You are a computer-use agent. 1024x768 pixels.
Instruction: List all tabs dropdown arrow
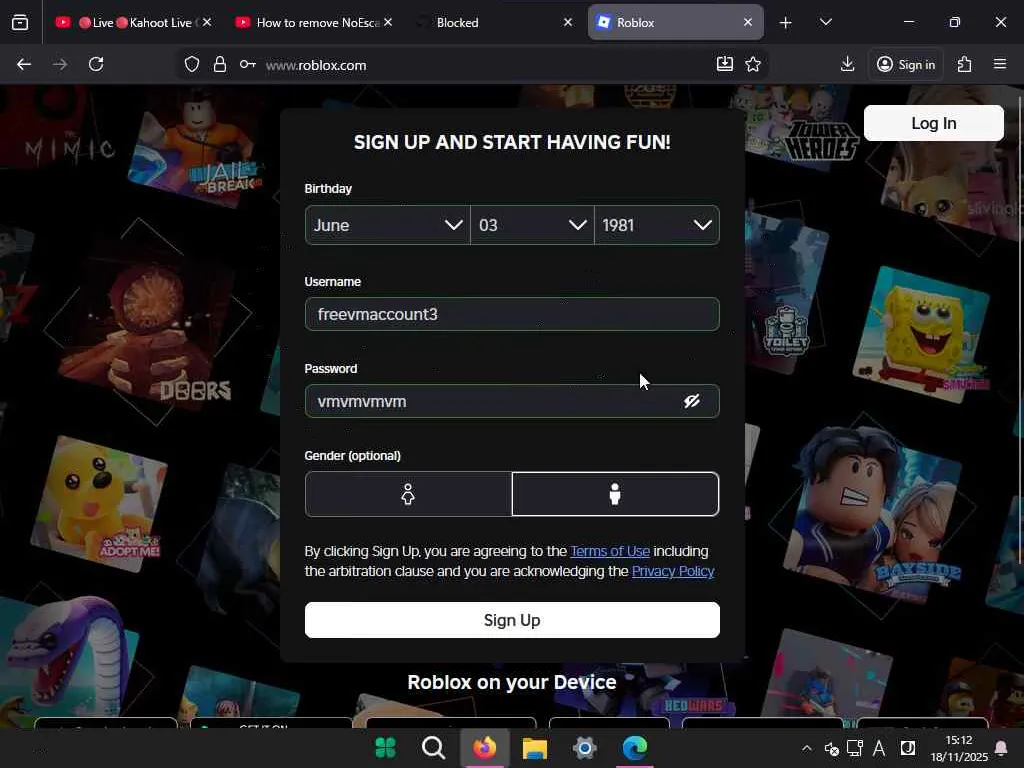[825, 22]
